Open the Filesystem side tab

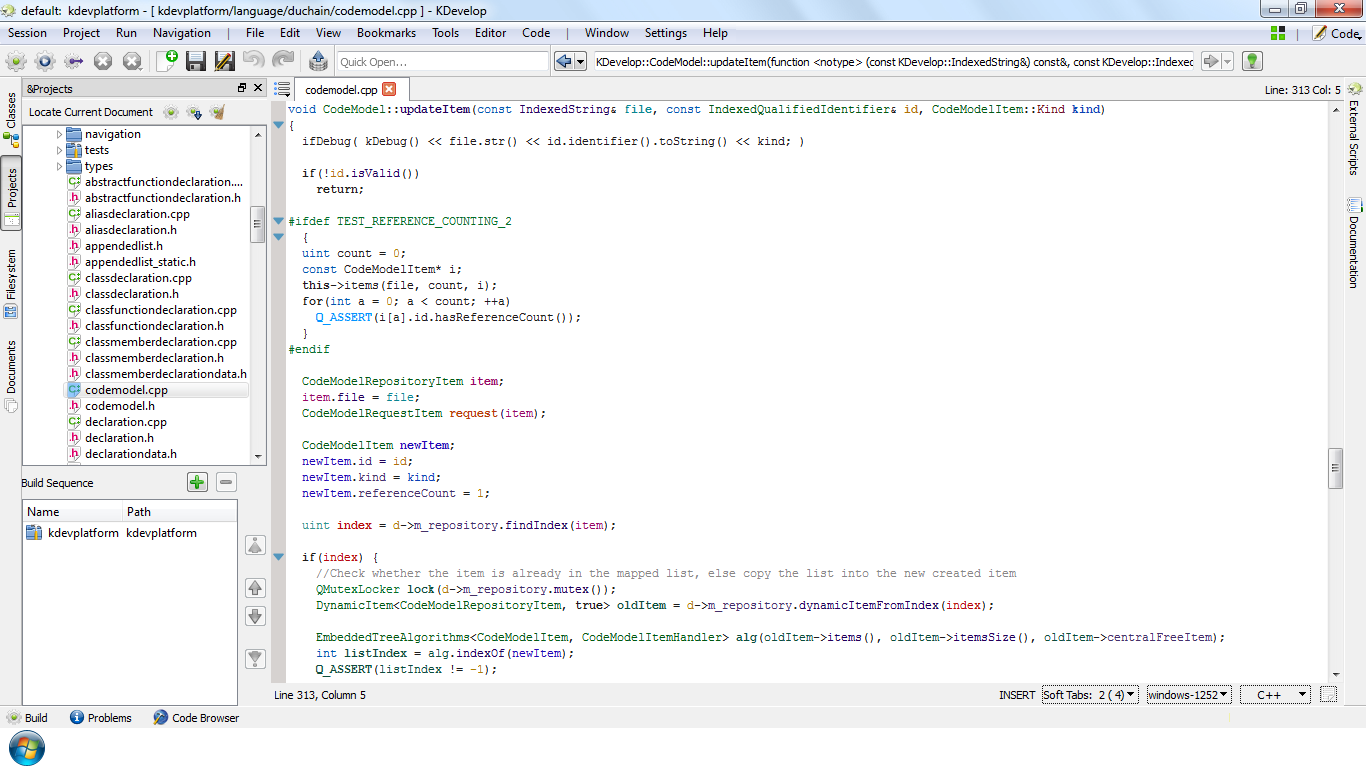[11, 283]
